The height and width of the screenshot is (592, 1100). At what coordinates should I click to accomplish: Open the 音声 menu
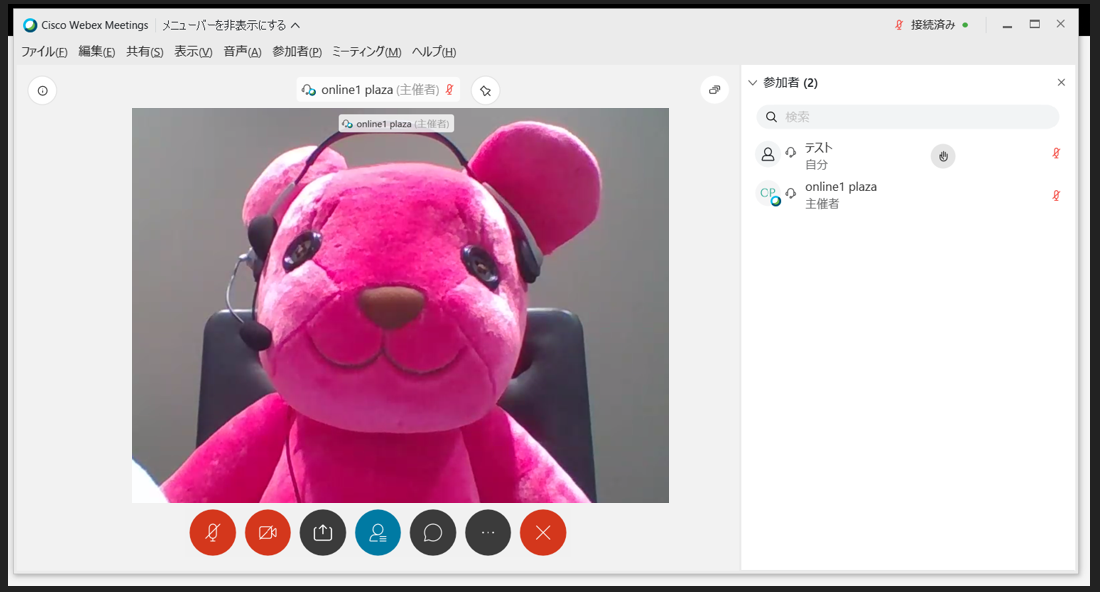tap(242, 52)
